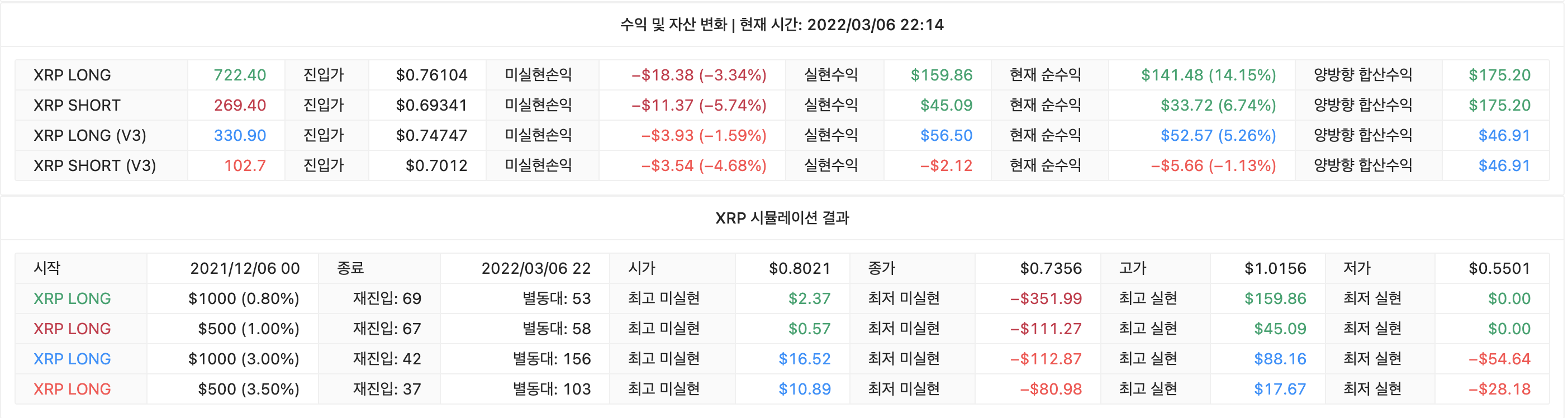Click the entry price $0.76104
Screen dimensions: 1568x418
(x=431, y=75)
